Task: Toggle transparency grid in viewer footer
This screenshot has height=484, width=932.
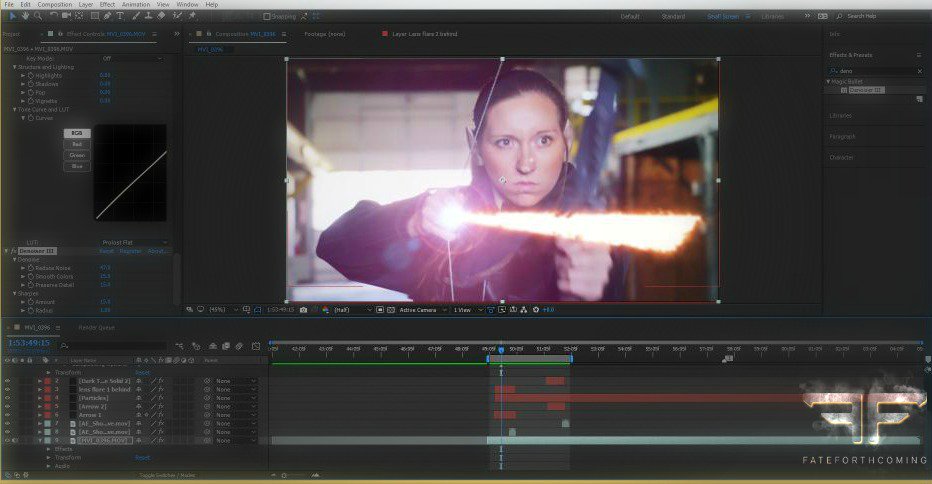Action: coord(391,310)
